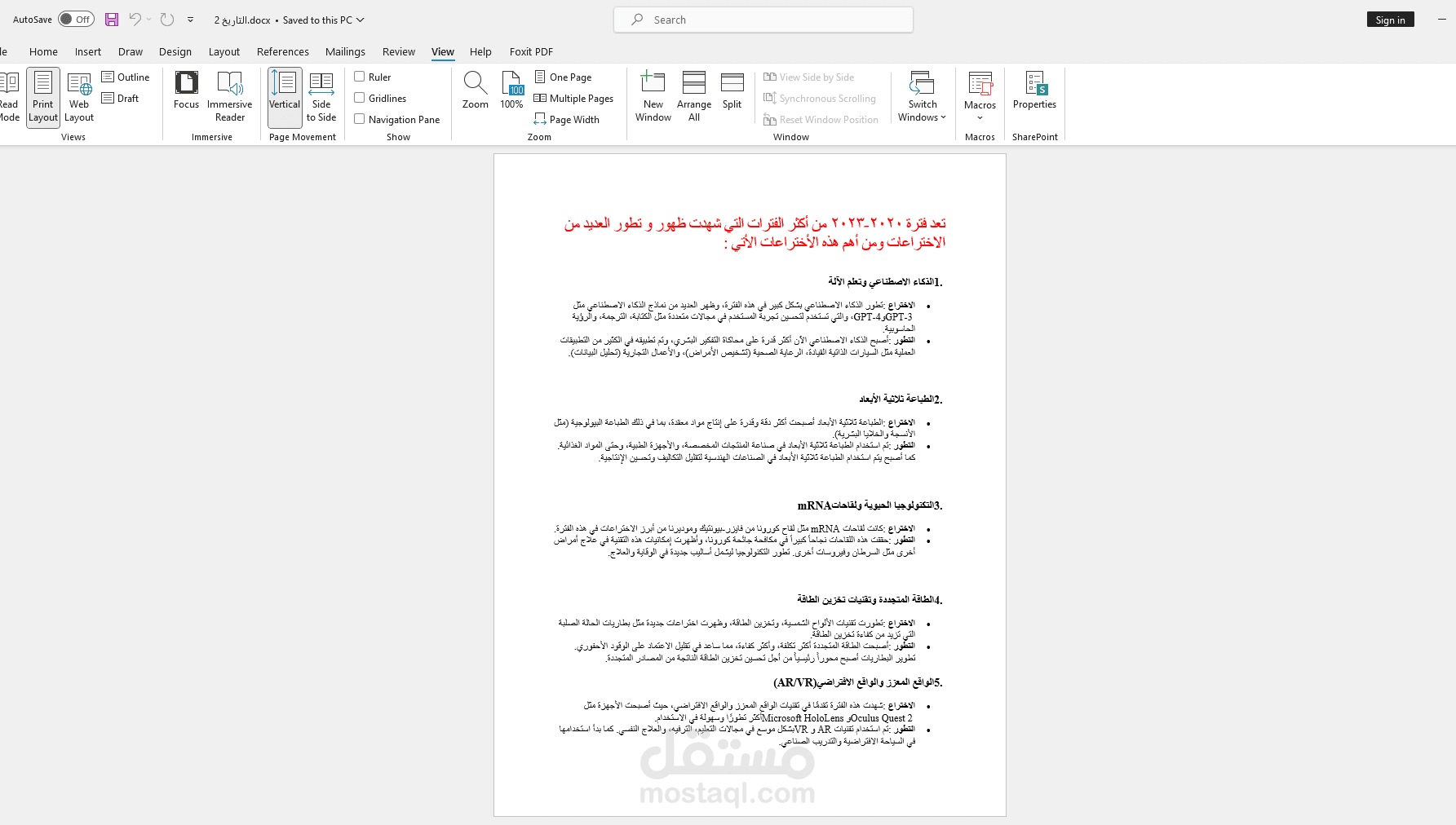Viewport: 1456px width, 825px height.
Task: Open a New Window
Action: [653, 97]
